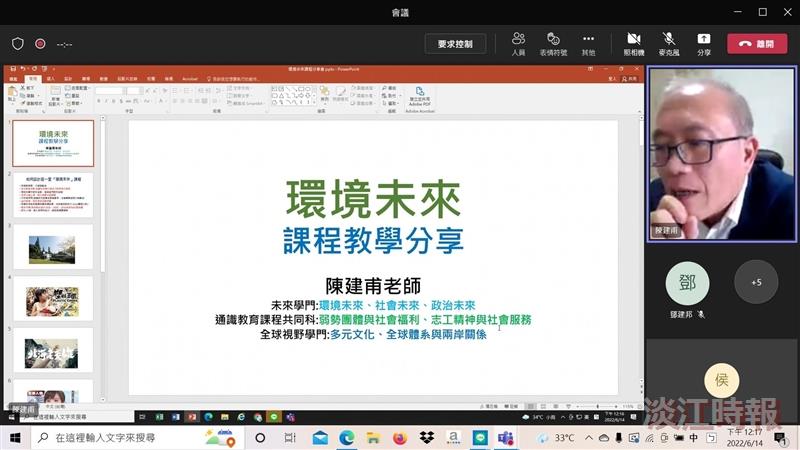Open File Explorer on the bottom taskbar
800x450 pixels.
click(373, 438)
